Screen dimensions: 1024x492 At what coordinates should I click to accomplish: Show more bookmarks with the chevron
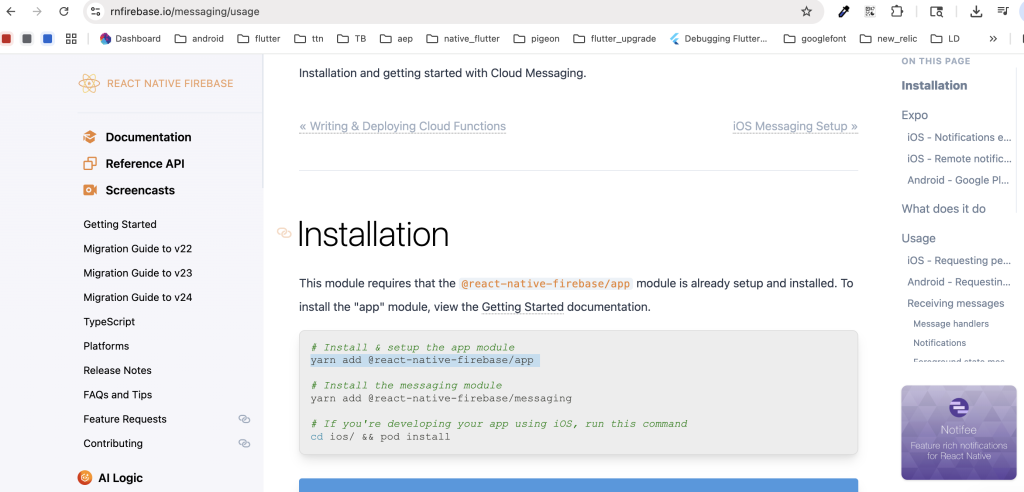(993, 39)
